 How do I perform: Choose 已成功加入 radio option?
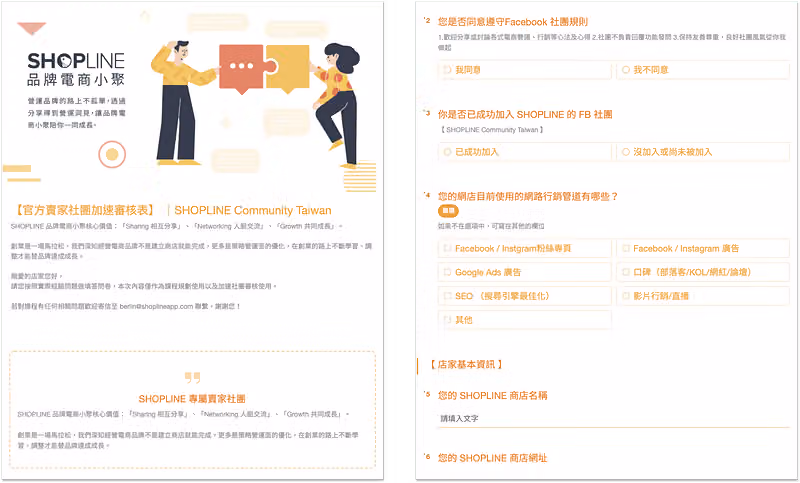click(x=524, y=152)
